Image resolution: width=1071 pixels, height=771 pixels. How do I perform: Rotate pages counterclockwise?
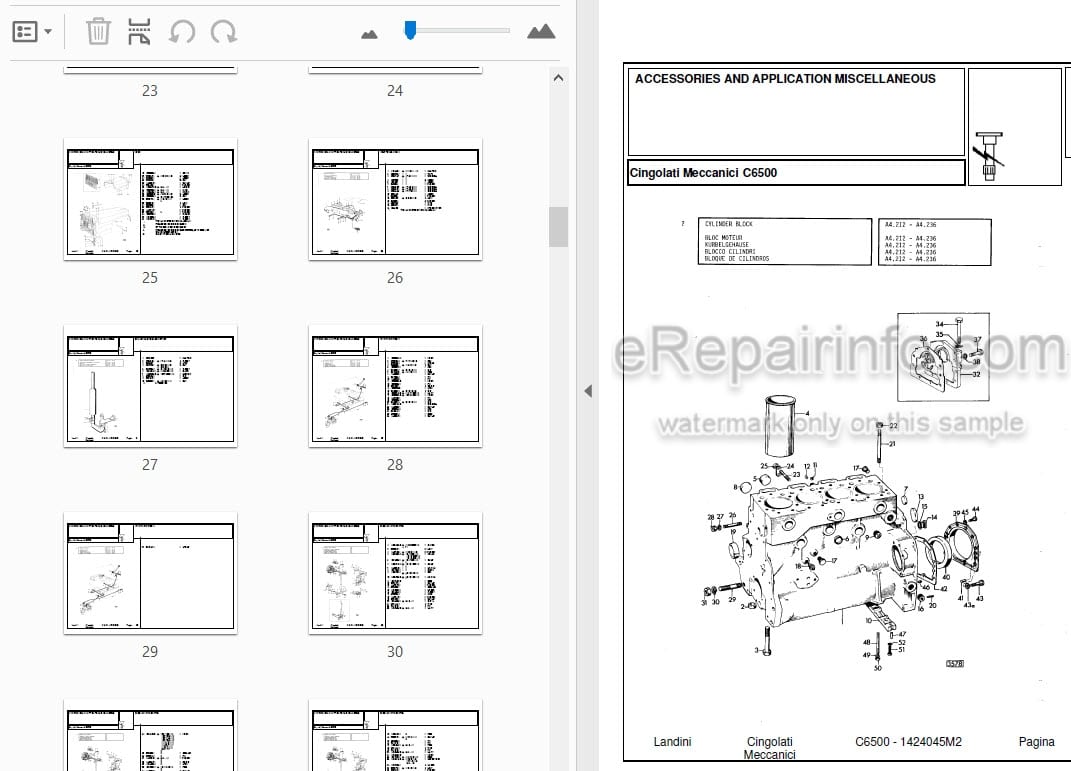coord(182,31)
